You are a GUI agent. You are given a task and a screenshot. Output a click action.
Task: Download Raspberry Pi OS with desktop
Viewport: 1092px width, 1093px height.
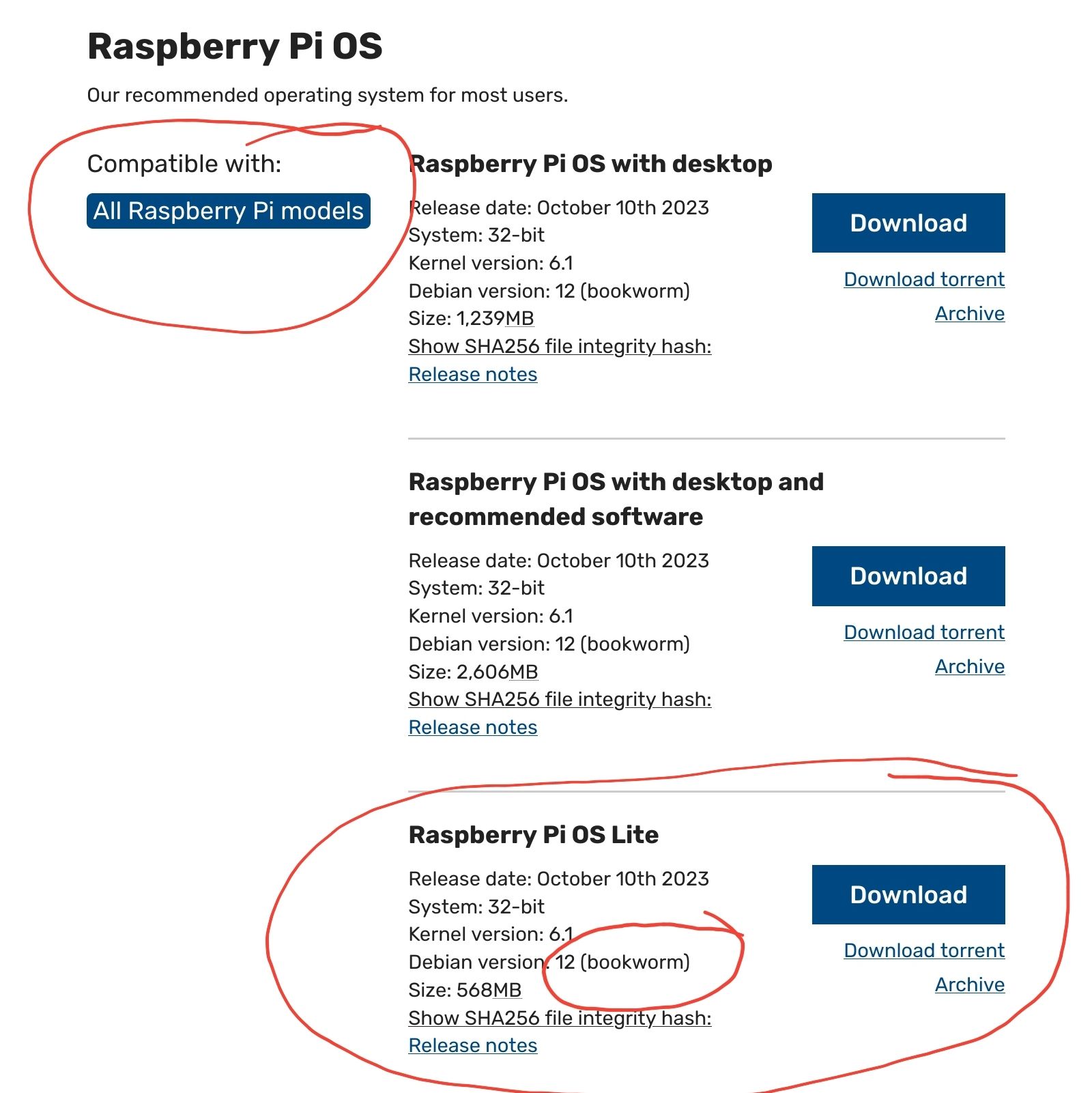pyautogui.click(x=908, y=223)
